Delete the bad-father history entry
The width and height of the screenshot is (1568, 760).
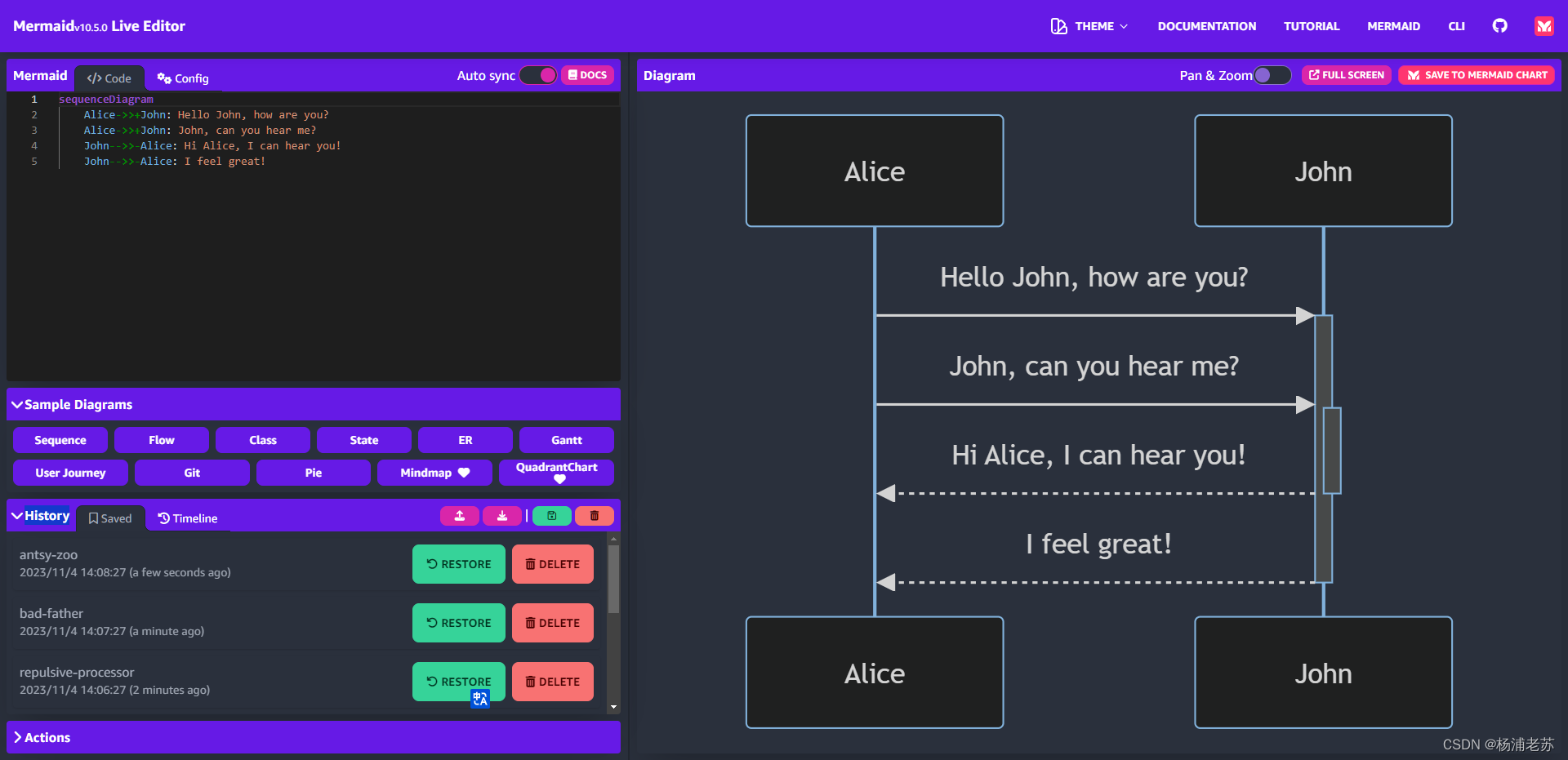[553, 623]
